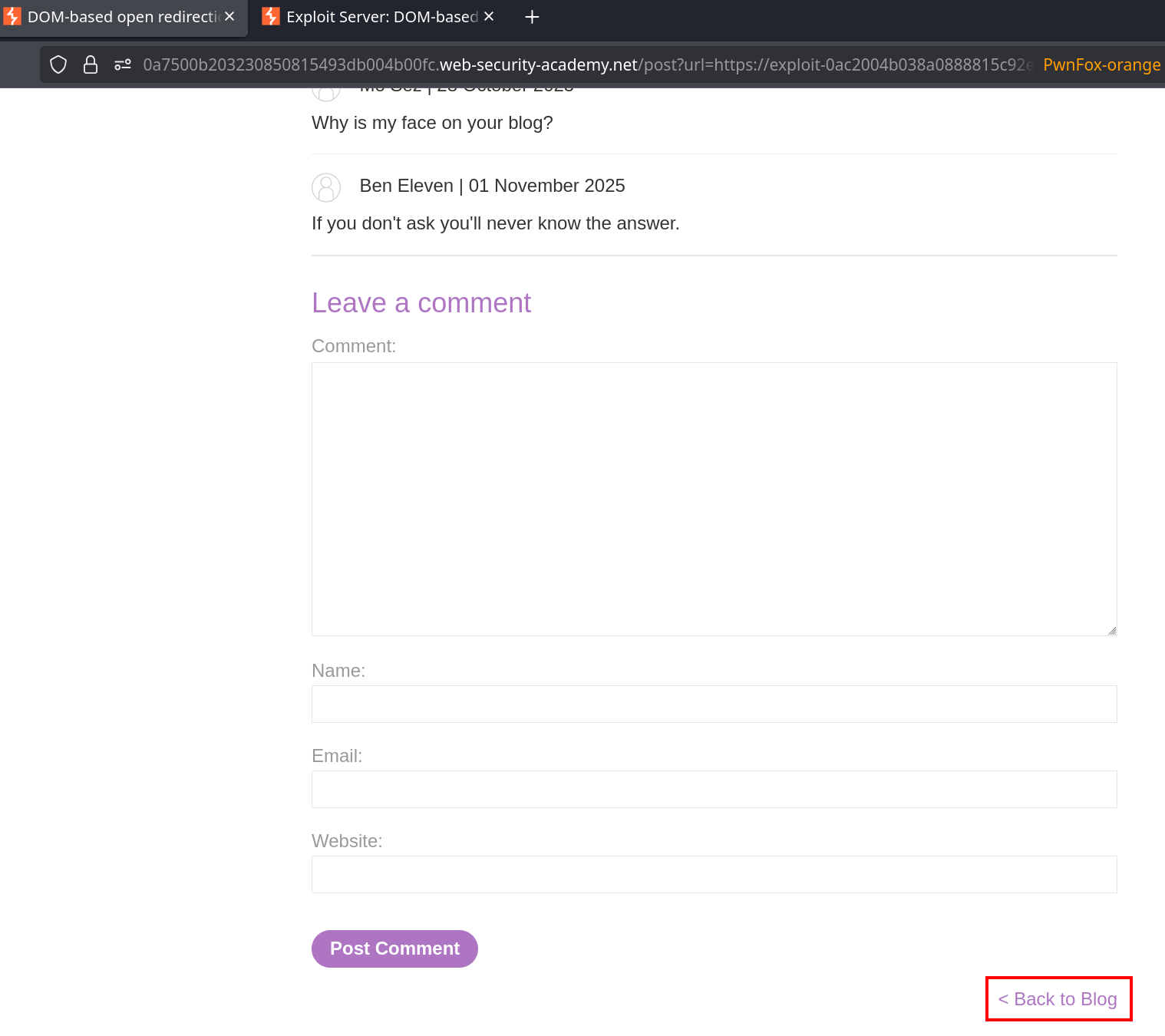The image size is (1165, 1036).
Task: Focus the Email input field
Action: click(x=714, y=789)
